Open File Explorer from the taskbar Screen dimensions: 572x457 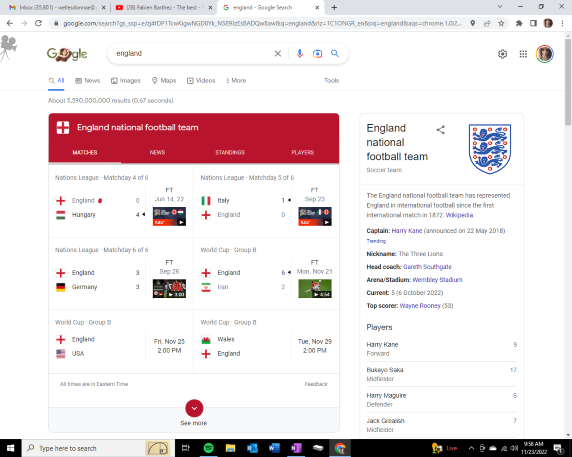tap(230, 448)
